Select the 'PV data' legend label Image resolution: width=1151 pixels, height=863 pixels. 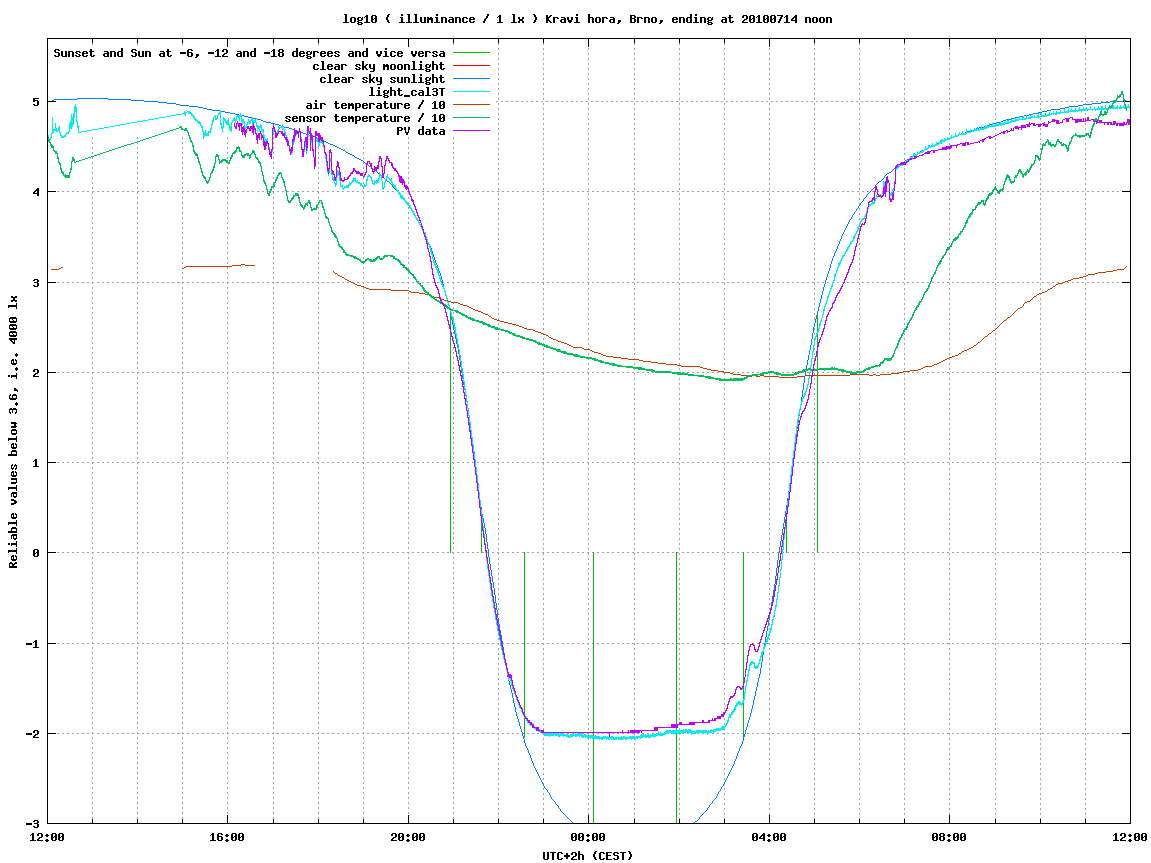coord(421,131)
